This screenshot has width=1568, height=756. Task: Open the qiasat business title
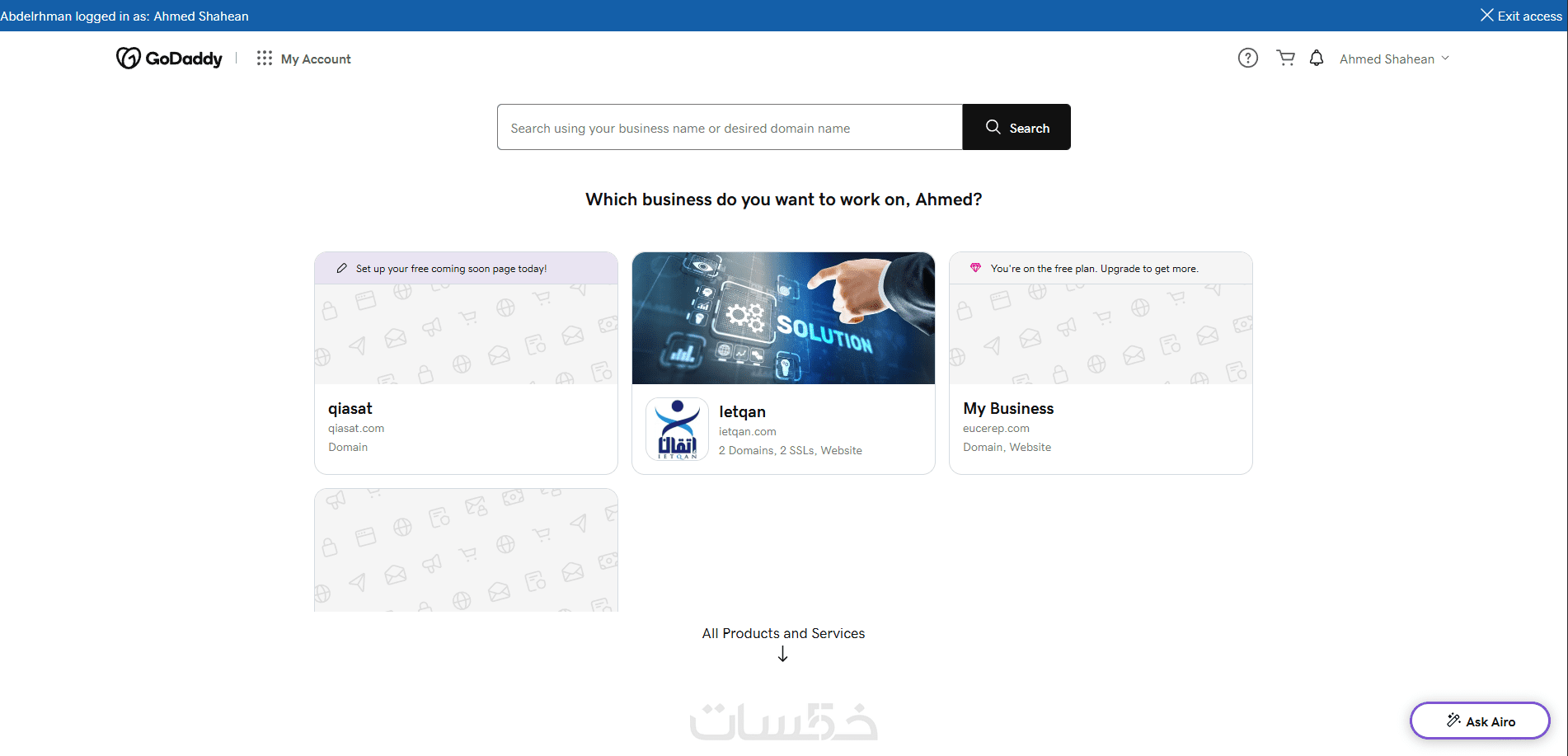(350, 408)
